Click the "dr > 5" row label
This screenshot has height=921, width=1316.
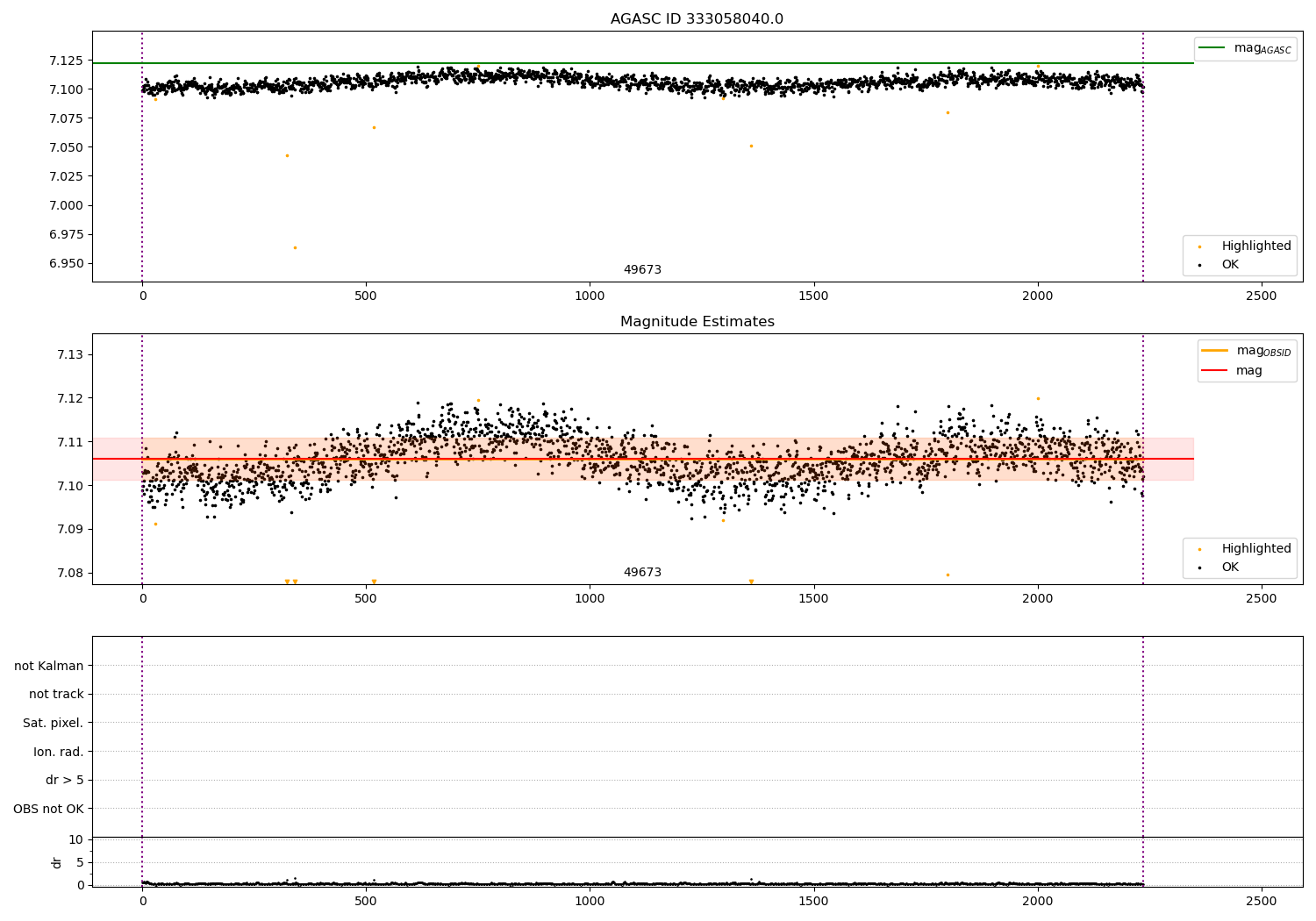[x=65, y=780]
